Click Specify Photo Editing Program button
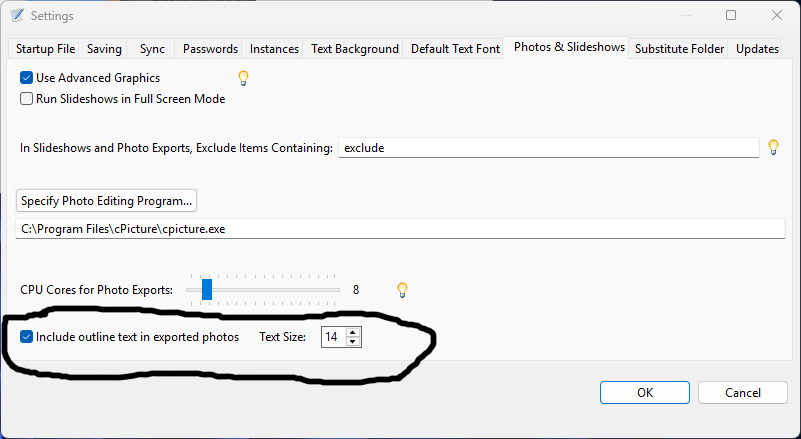The height and width of the screenshot is (439, 801). (x=106, y=201)
